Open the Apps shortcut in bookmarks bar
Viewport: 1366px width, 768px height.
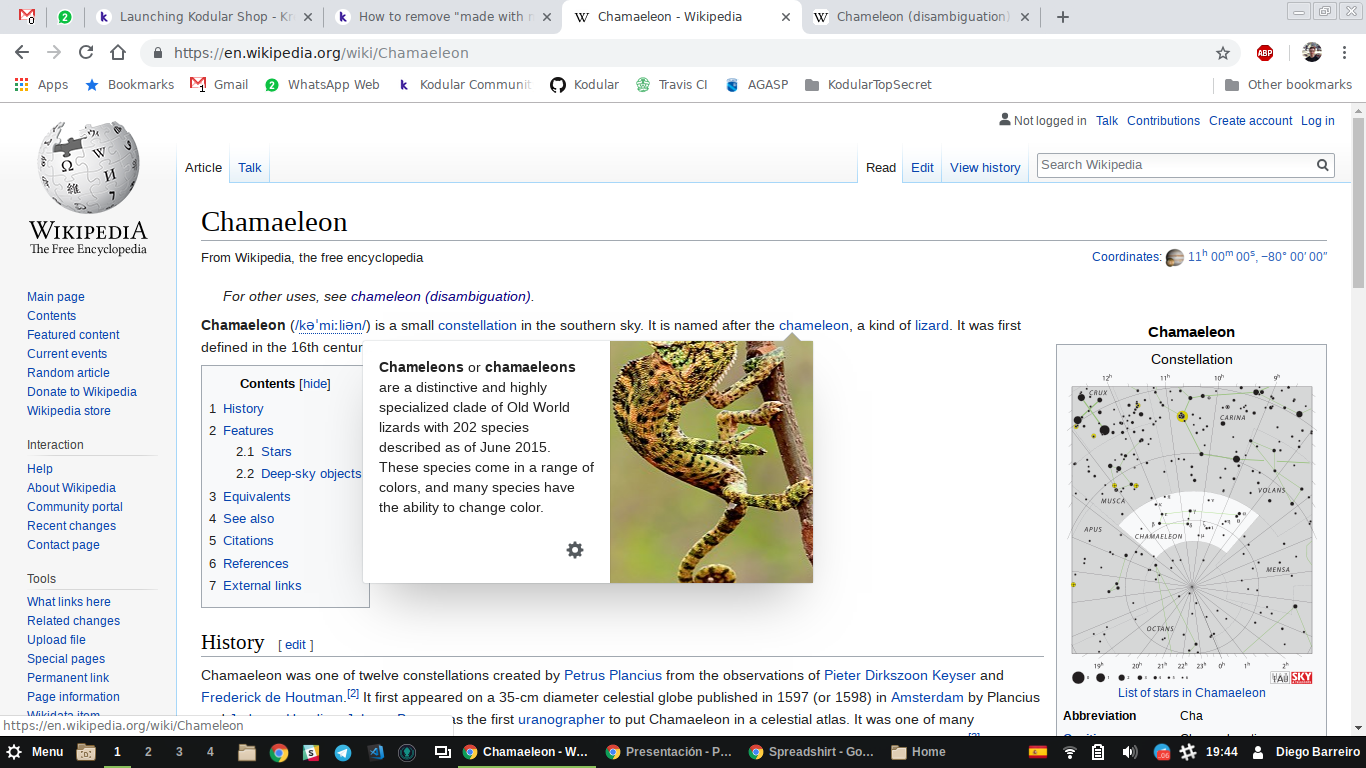click(41, 85)
